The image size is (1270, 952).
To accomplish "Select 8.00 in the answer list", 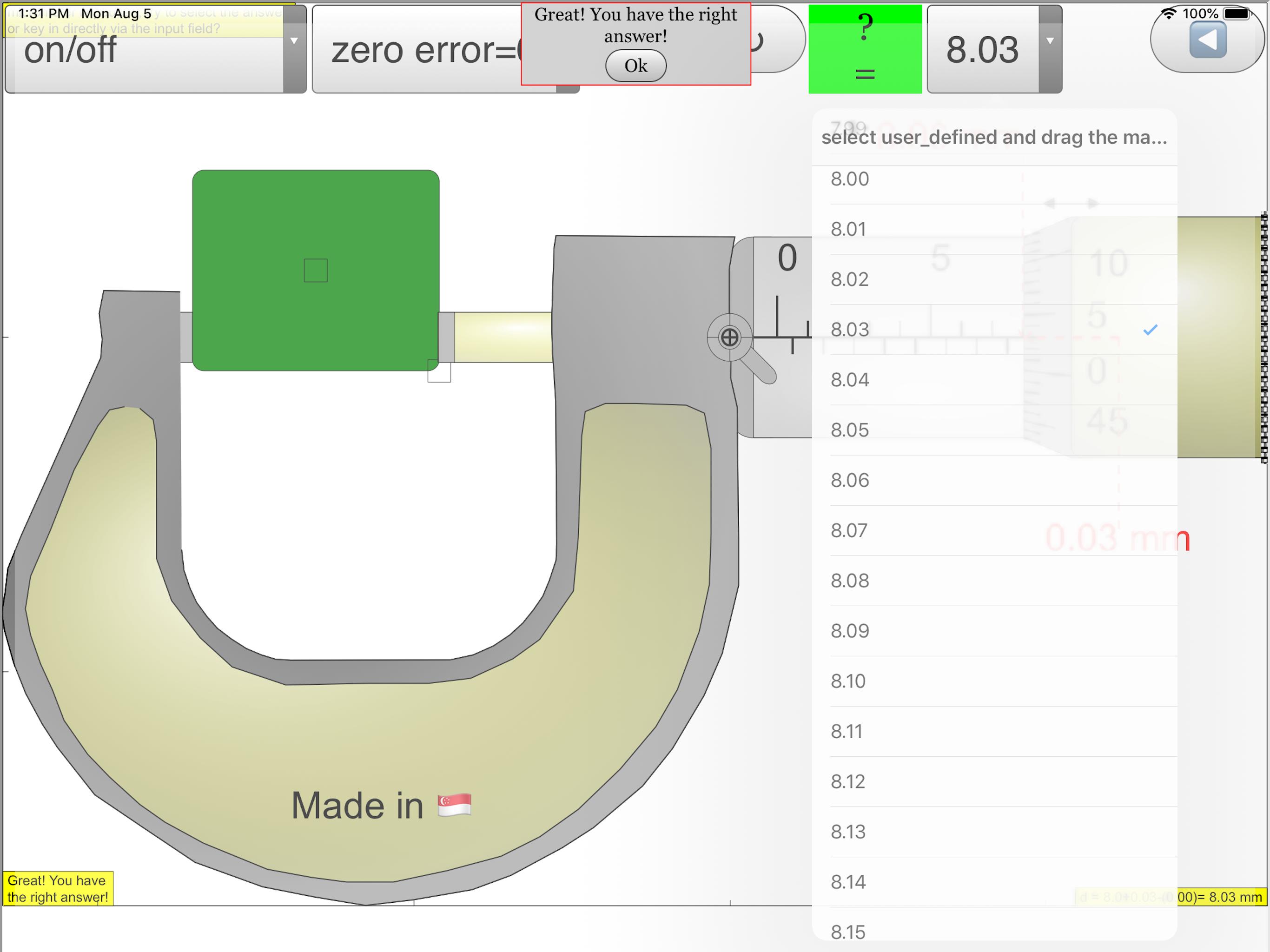I will point(995,179).
